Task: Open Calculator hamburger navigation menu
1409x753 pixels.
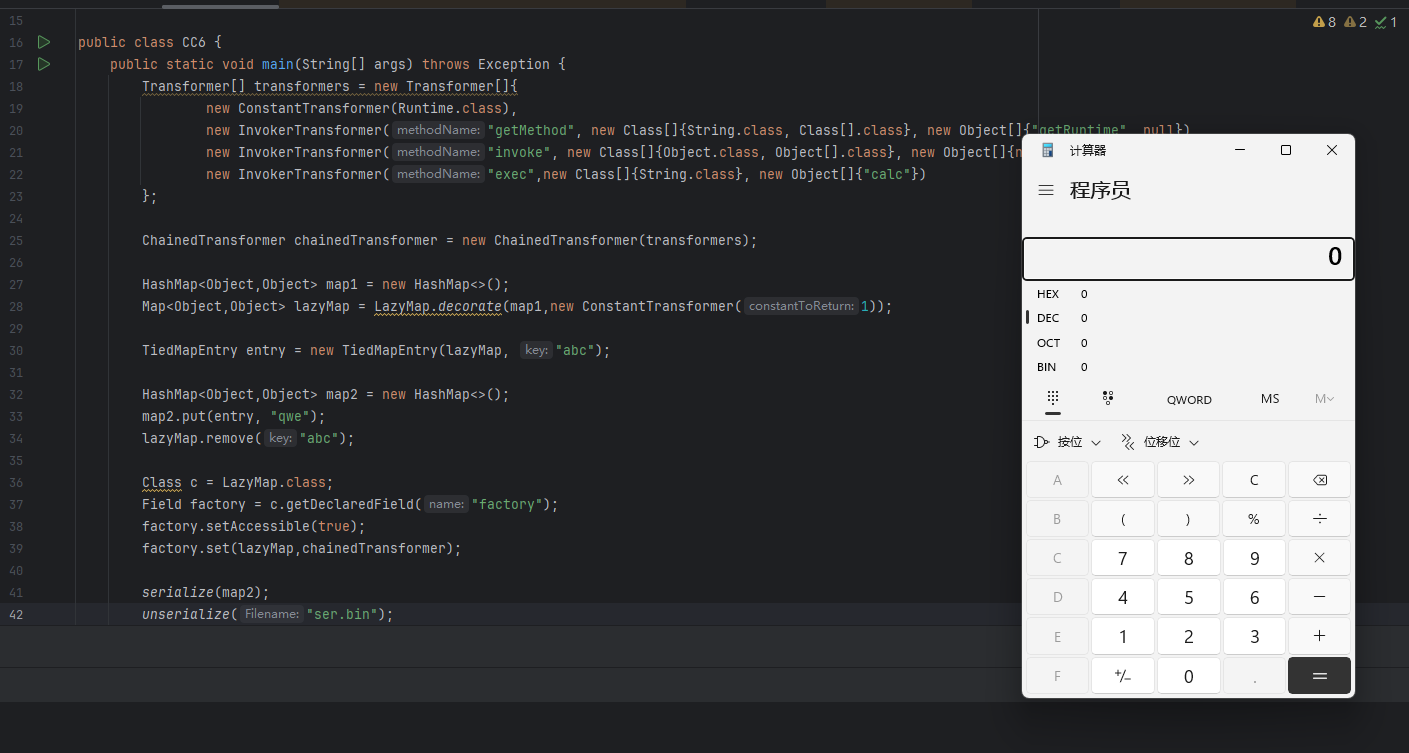Action: click(1046, 190)
